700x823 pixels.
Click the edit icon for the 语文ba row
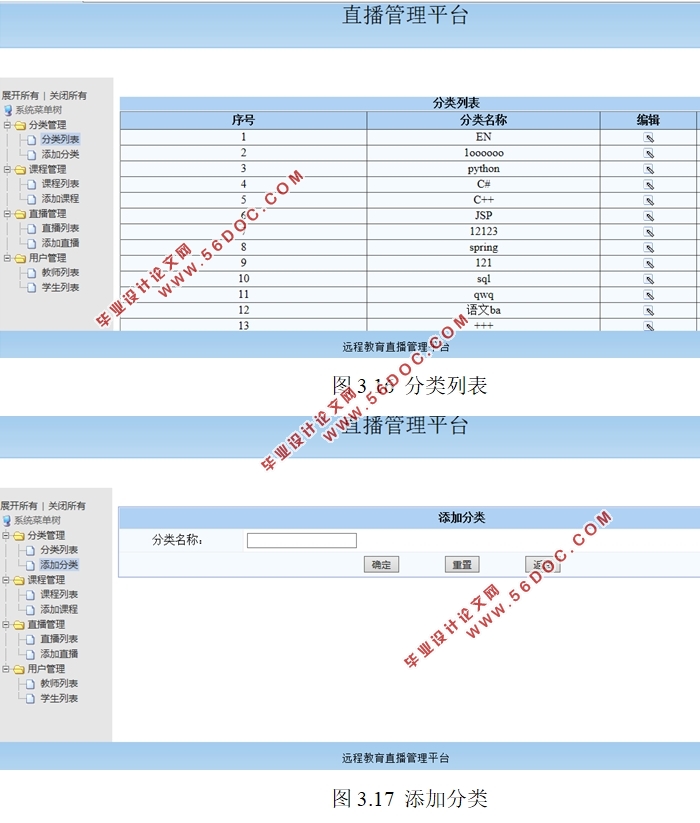648,311
